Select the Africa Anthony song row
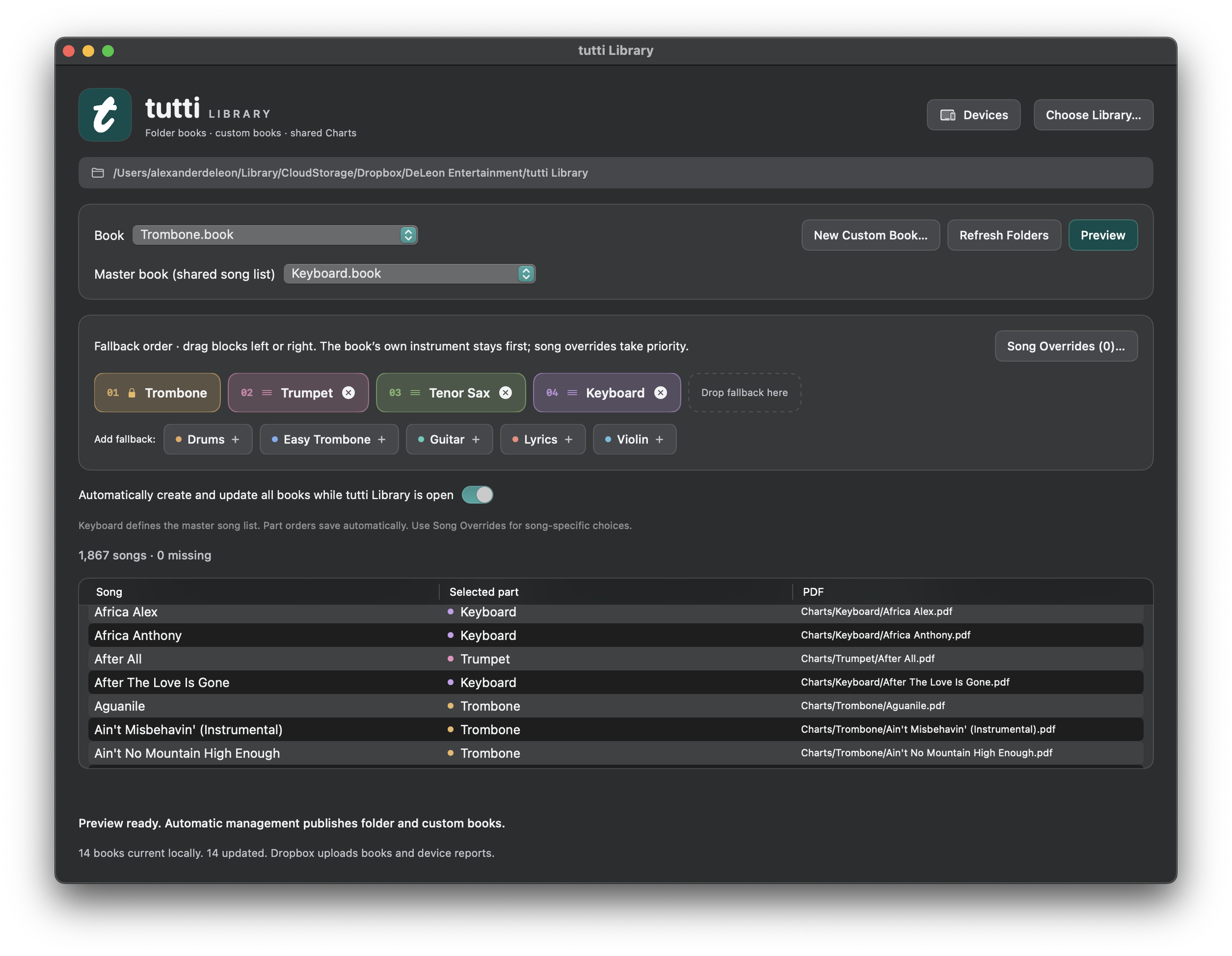 [x=616, y=635]
